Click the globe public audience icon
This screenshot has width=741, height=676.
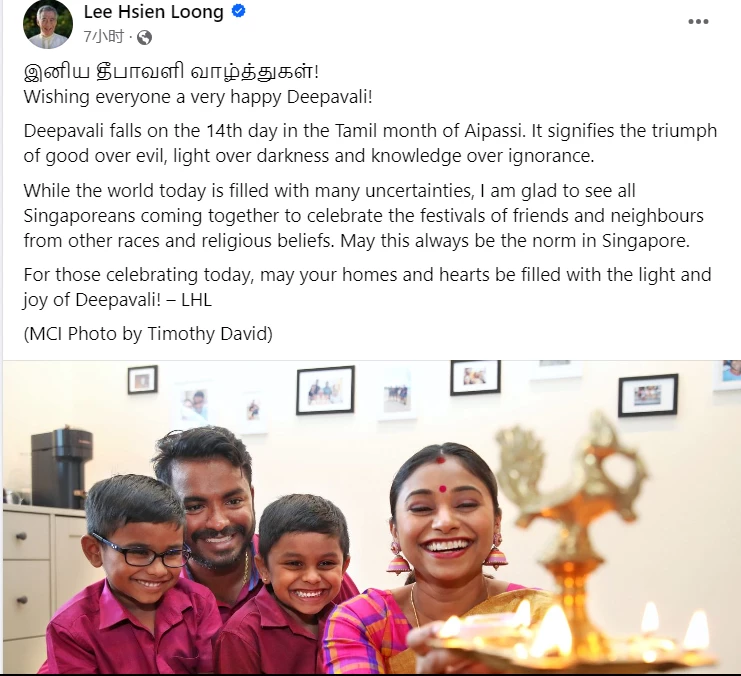(x=144, y=37)
